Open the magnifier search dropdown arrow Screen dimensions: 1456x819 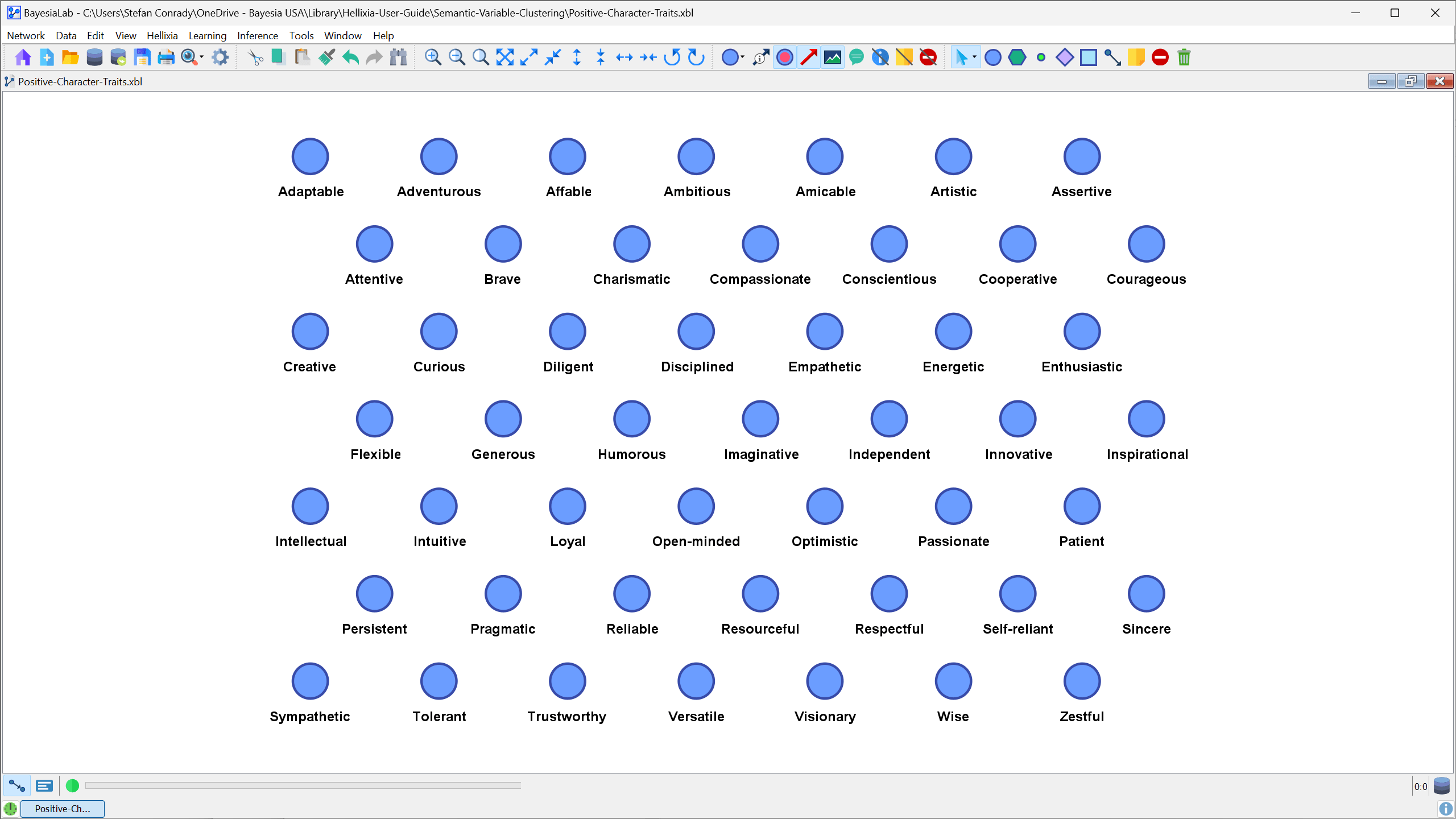(202, 57)
